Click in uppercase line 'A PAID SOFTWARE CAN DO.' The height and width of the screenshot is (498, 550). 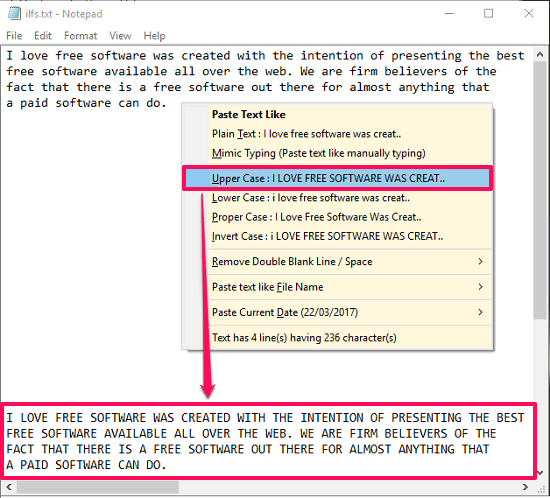86,465
